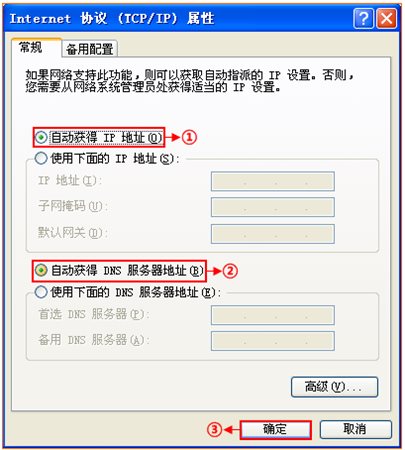Select 使用下面的 DNS 服务器地址 radio option
This screenshot has height=450, width=405.
41,292
